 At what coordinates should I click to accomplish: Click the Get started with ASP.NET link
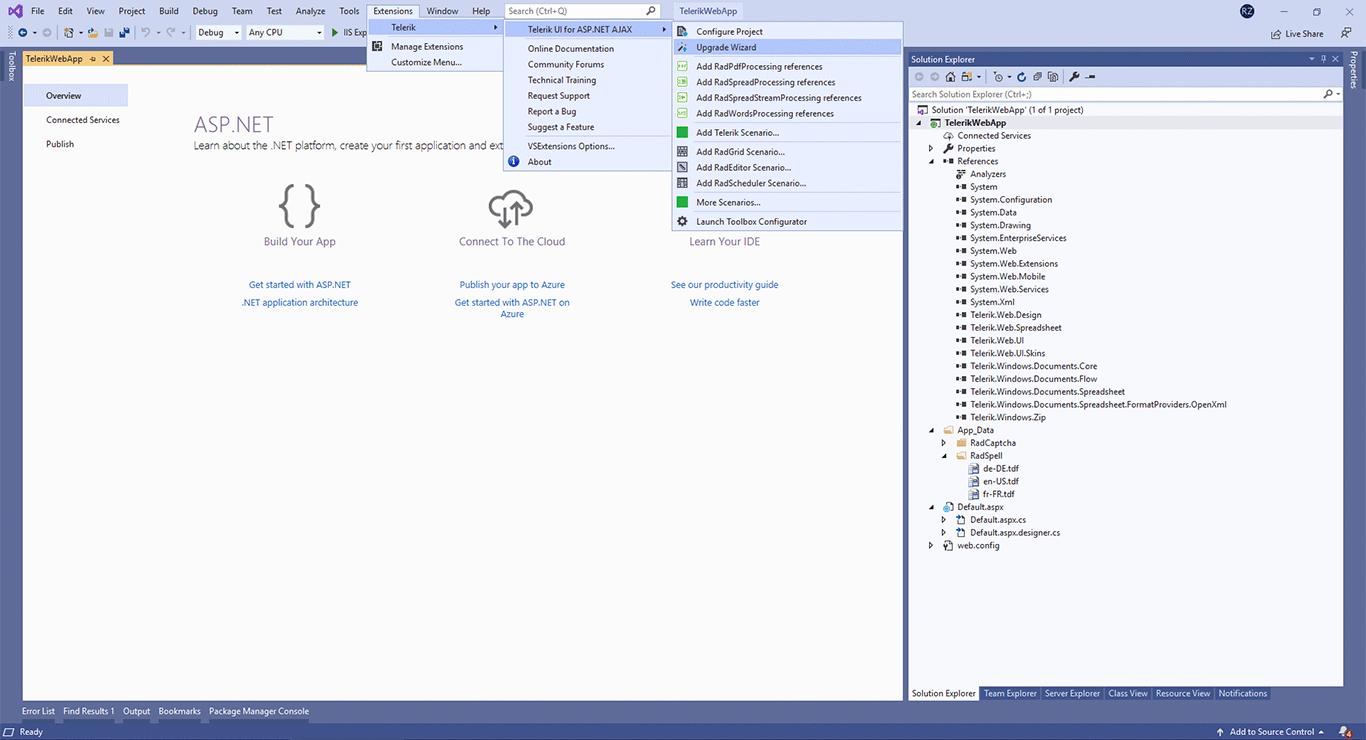click(x=299, y=284)
